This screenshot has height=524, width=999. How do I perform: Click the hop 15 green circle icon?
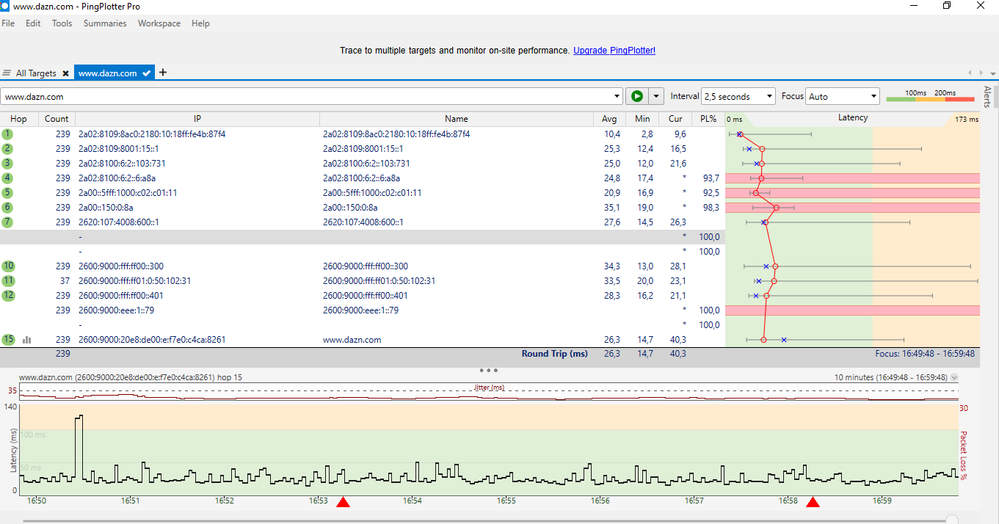click(x=8, y=339)
